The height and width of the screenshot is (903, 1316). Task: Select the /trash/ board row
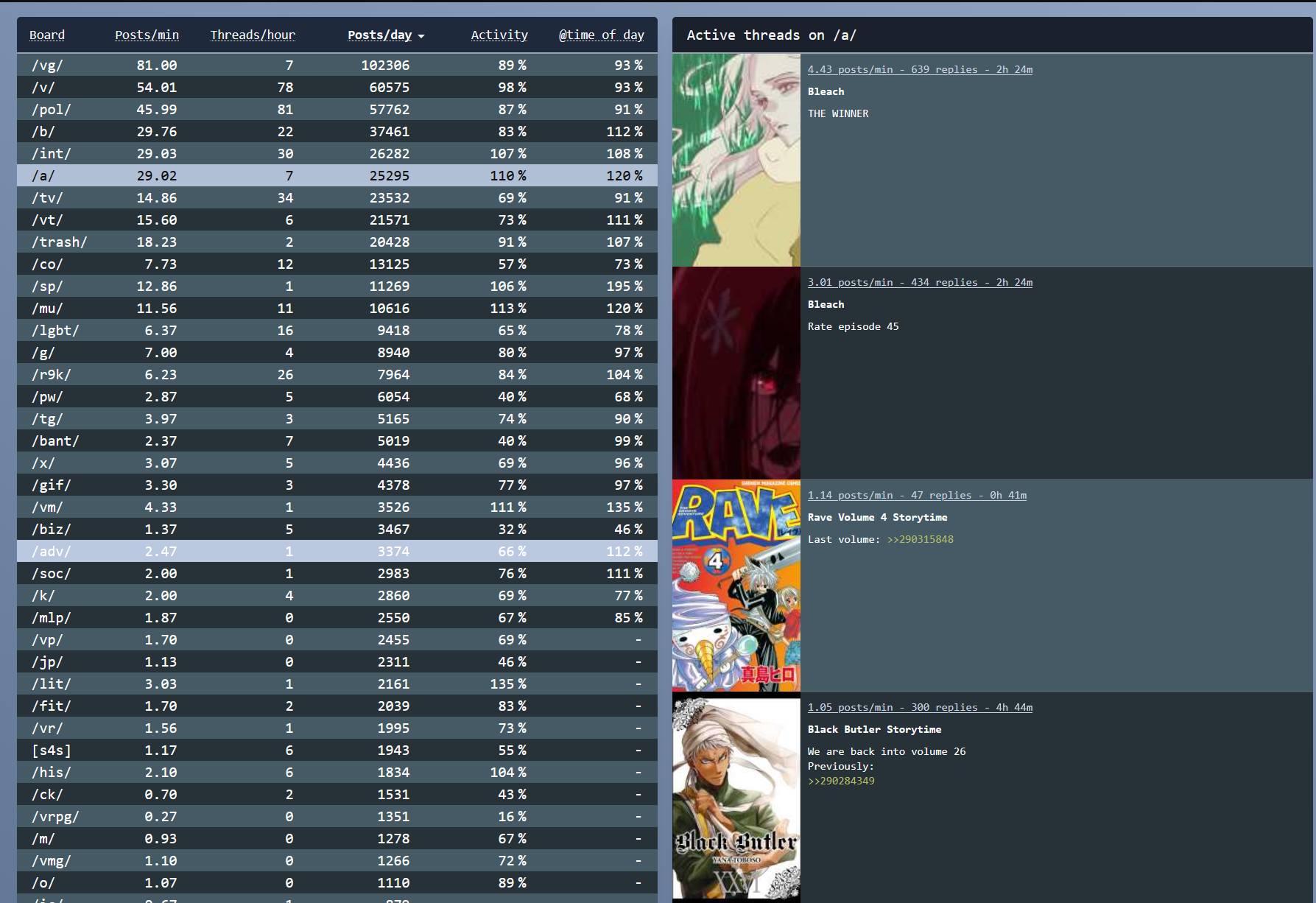(x=337, y=242)
